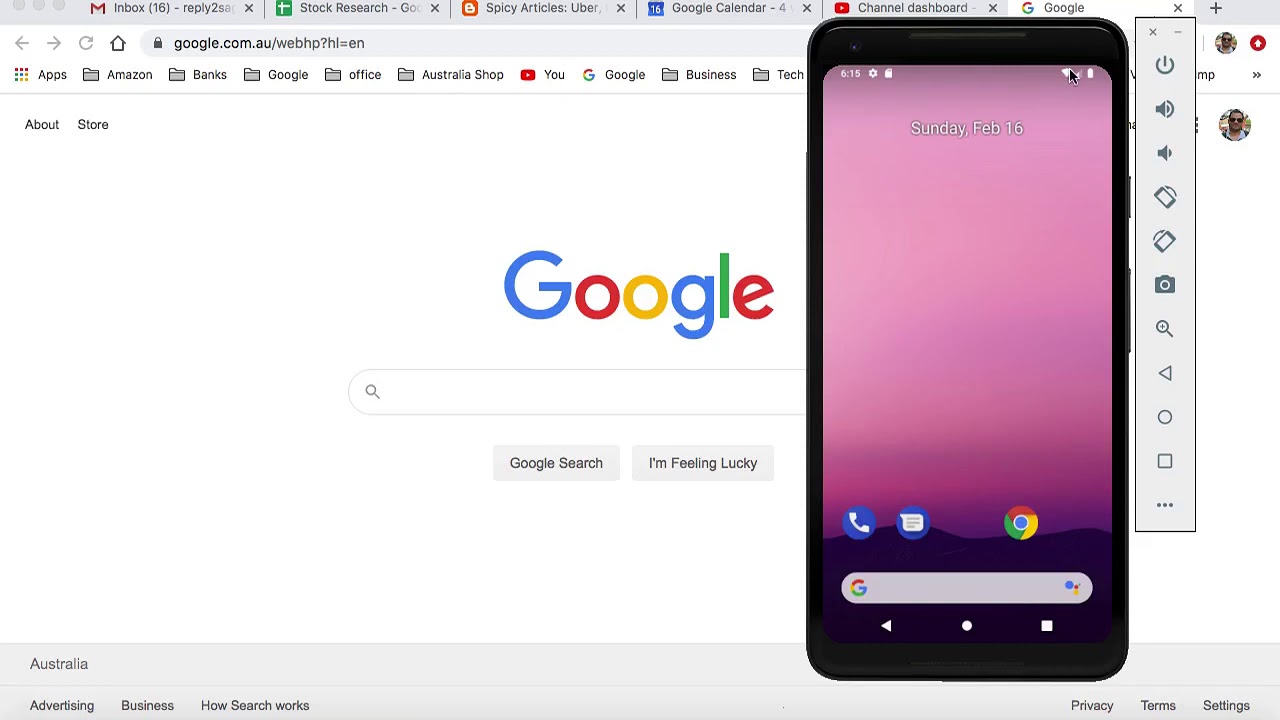Open the YouTube bookmark labeled You

point(543,75)
